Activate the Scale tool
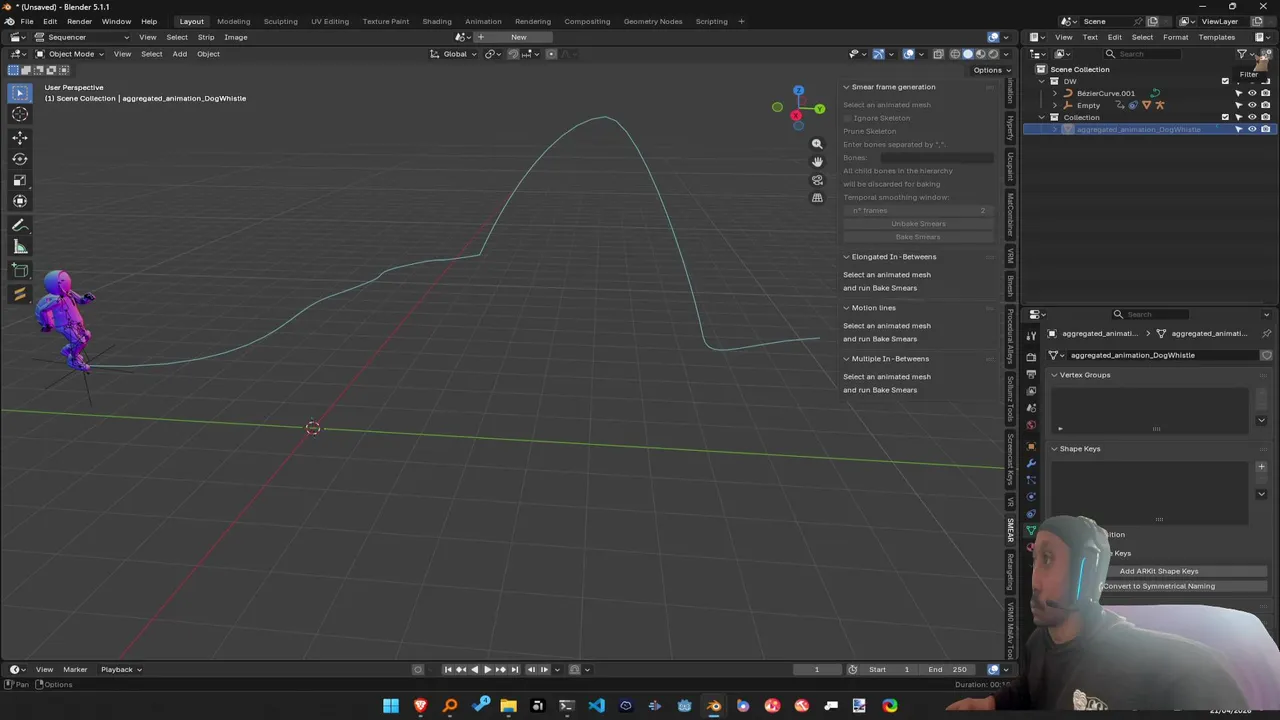Screen dimensions: 1280x720 pyautogui.click(x=20, y=181)
